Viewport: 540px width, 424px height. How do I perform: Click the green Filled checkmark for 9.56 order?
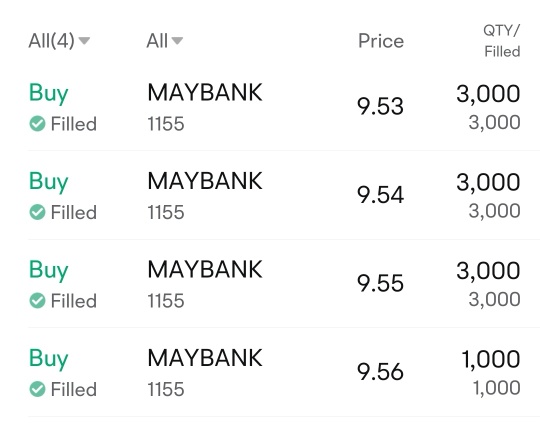(x=37, y=389)
